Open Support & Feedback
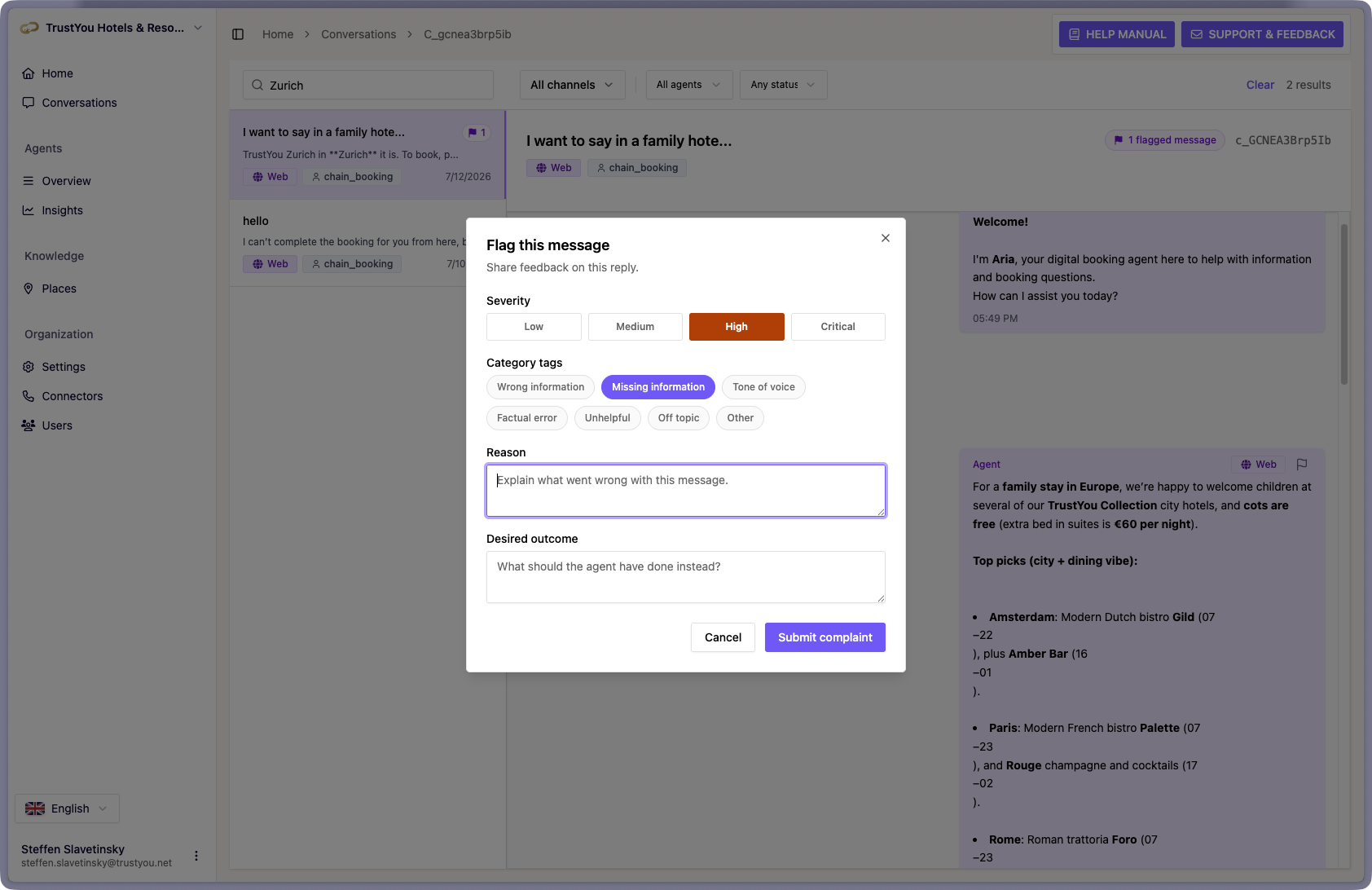1372x890 pixels. coord(1263,34)
